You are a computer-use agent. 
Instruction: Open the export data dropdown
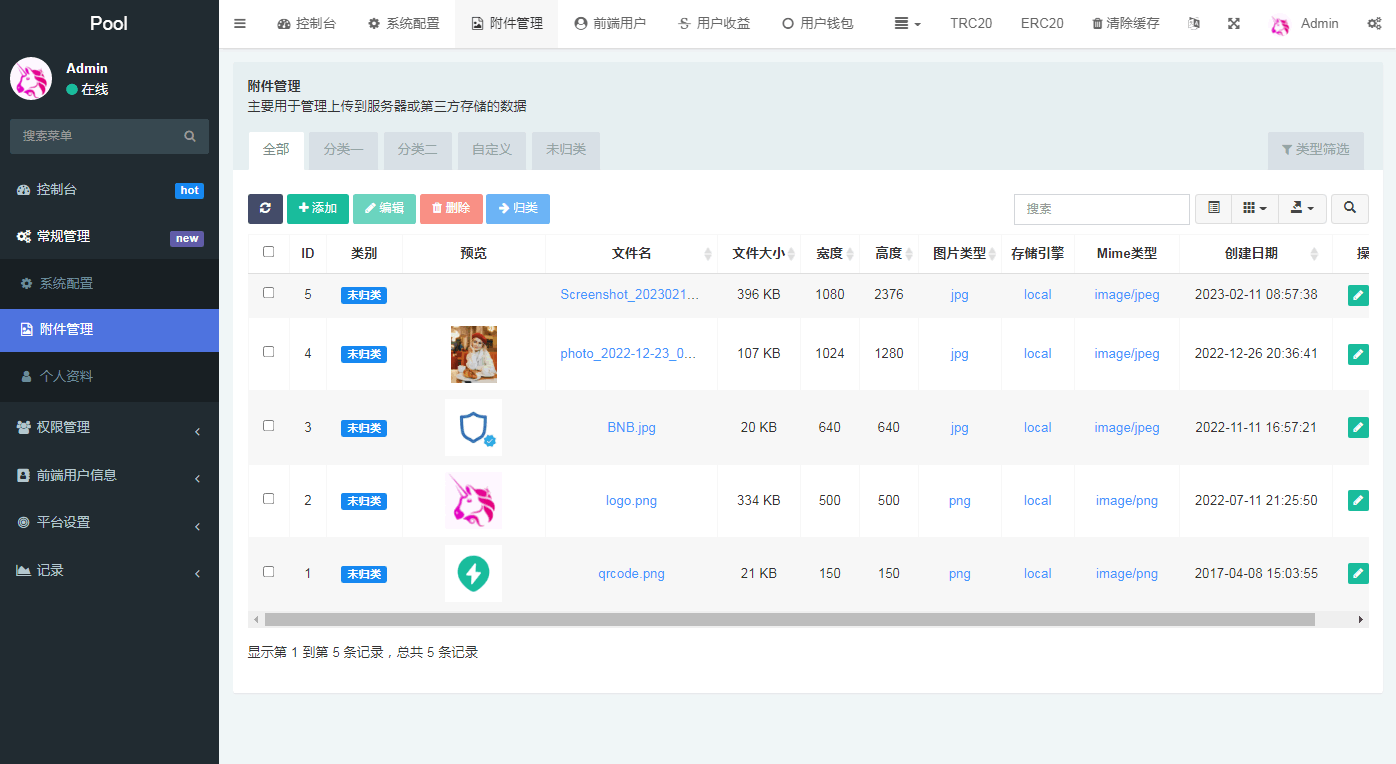(1302, 208)
